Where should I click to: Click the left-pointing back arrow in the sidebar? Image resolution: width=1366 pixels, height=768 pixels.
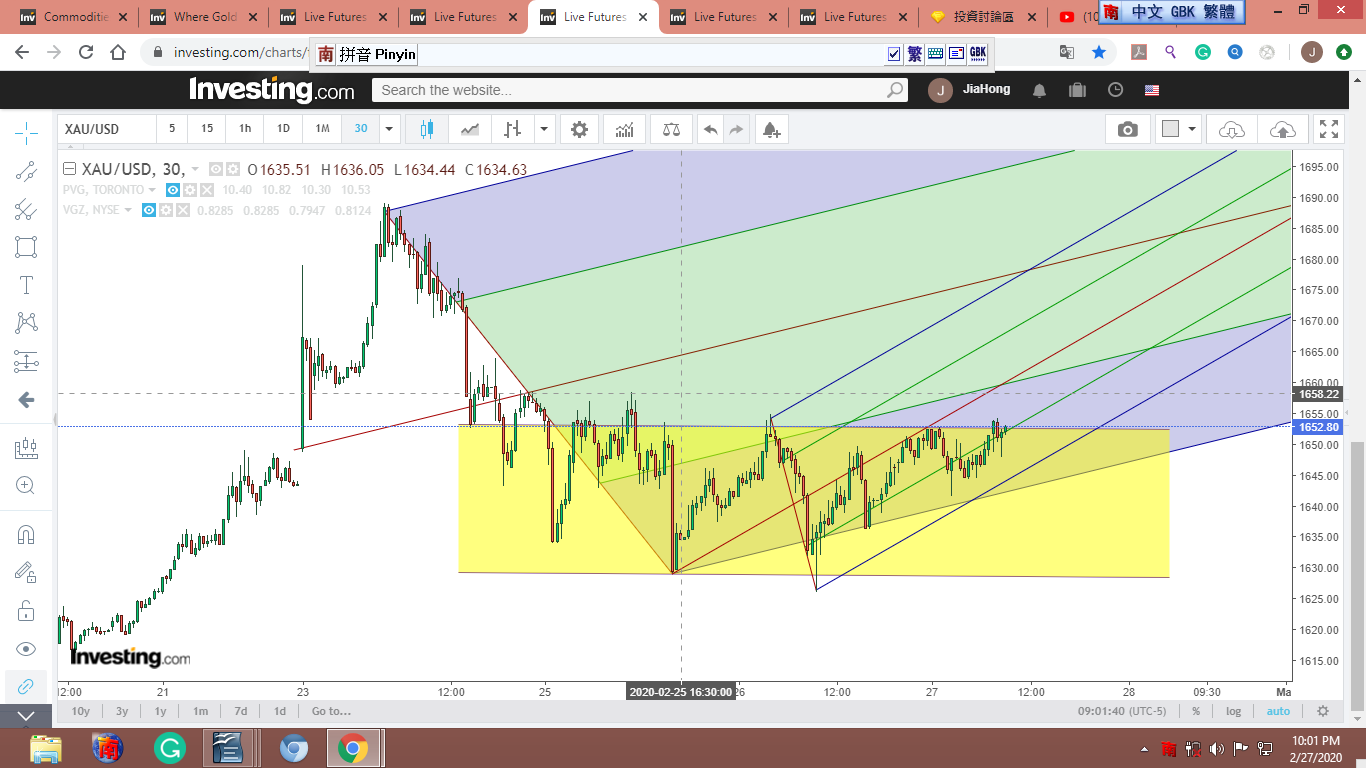coord(26,400)
